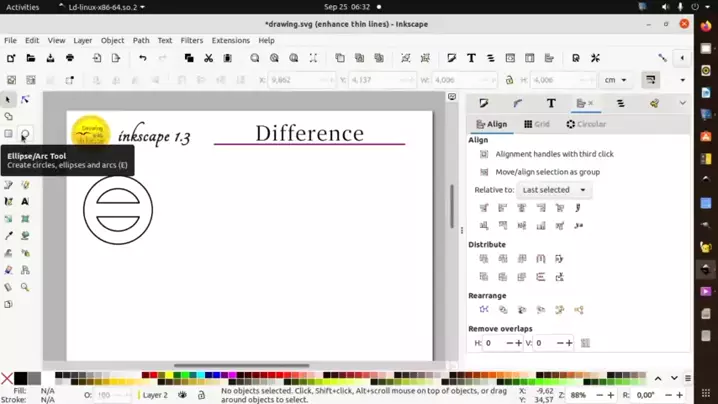Viewport: 718px width, 404px height.
Task: Open the Filters menu
Action: click(x=192, y=41)
